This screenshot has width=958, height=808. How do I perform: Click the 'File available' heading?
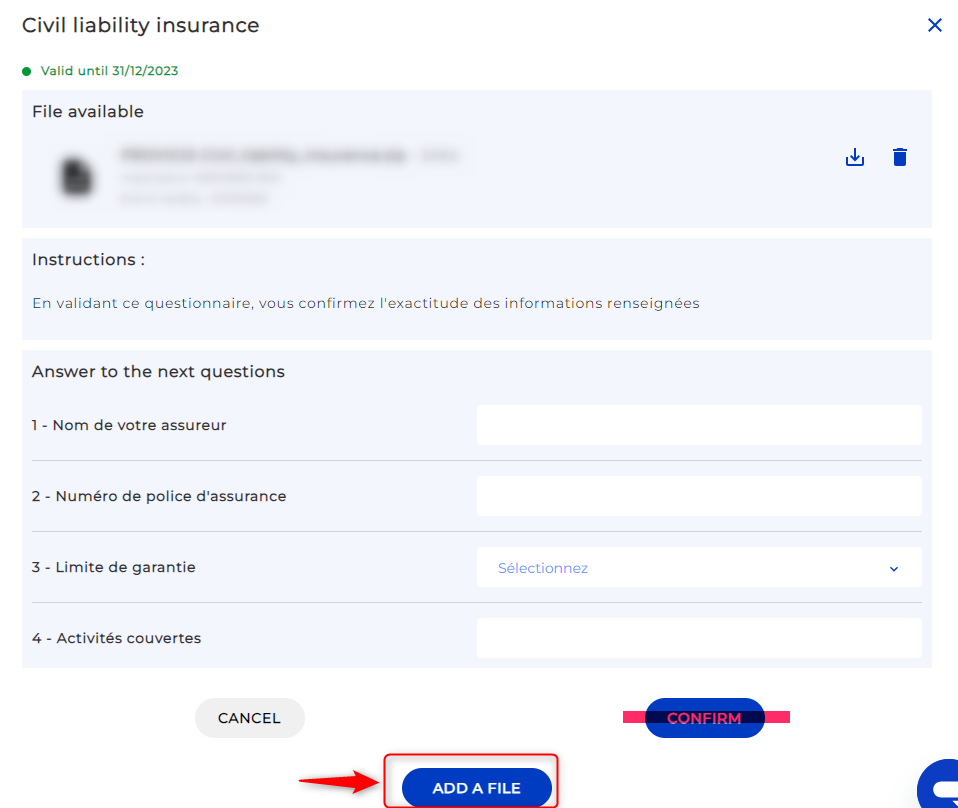coord(88,111)
